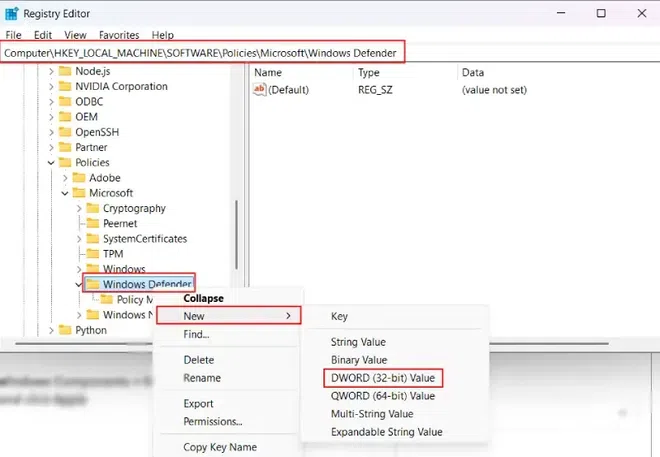660x457 pixels.
Task: Open the File menu
Action: [13, 35]
